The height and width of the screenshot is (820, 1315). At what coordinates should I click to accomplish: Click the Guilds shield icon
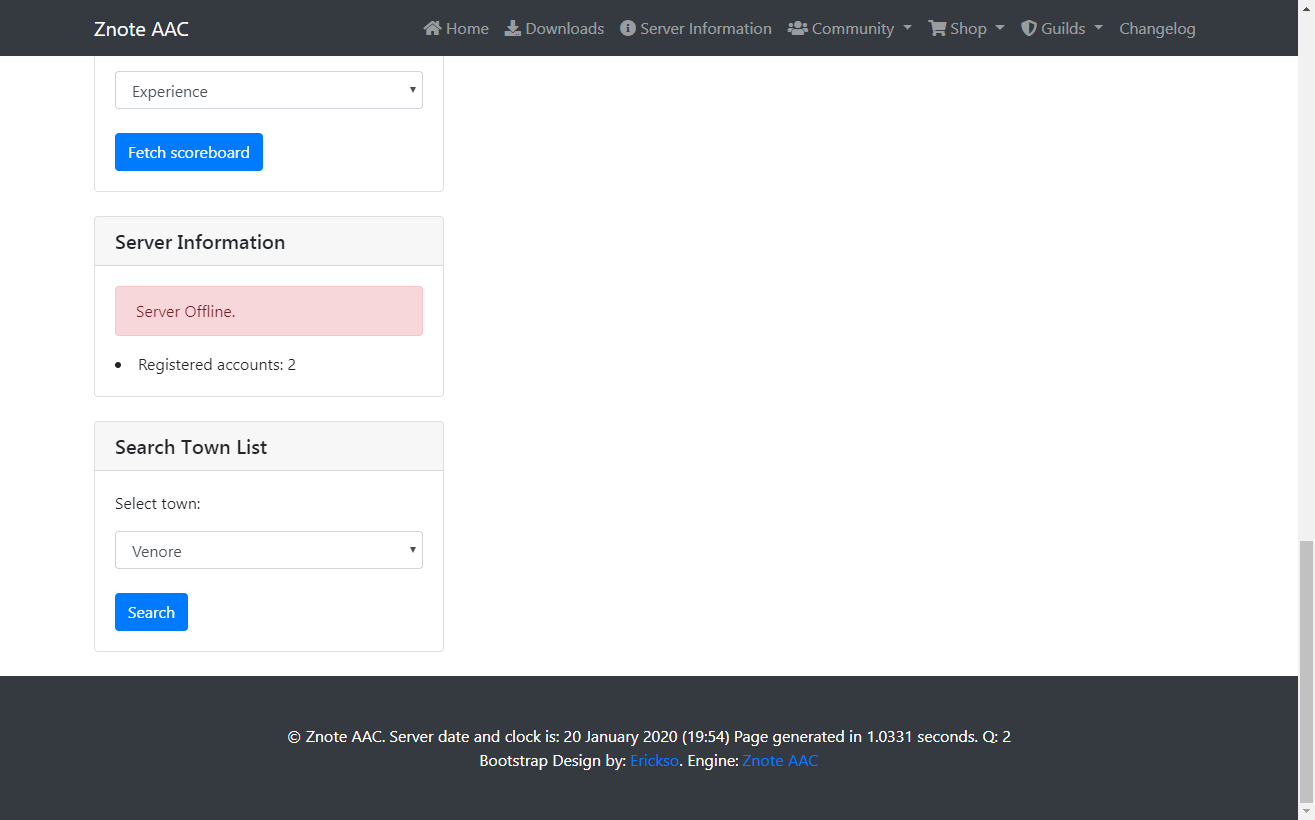point(1027,28)
